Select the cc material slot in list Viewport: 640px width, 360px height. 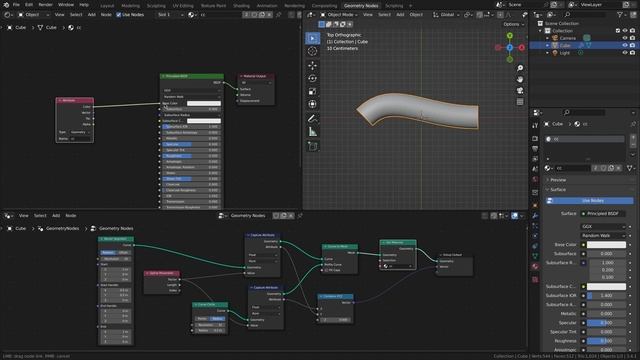tap(585, 139)
